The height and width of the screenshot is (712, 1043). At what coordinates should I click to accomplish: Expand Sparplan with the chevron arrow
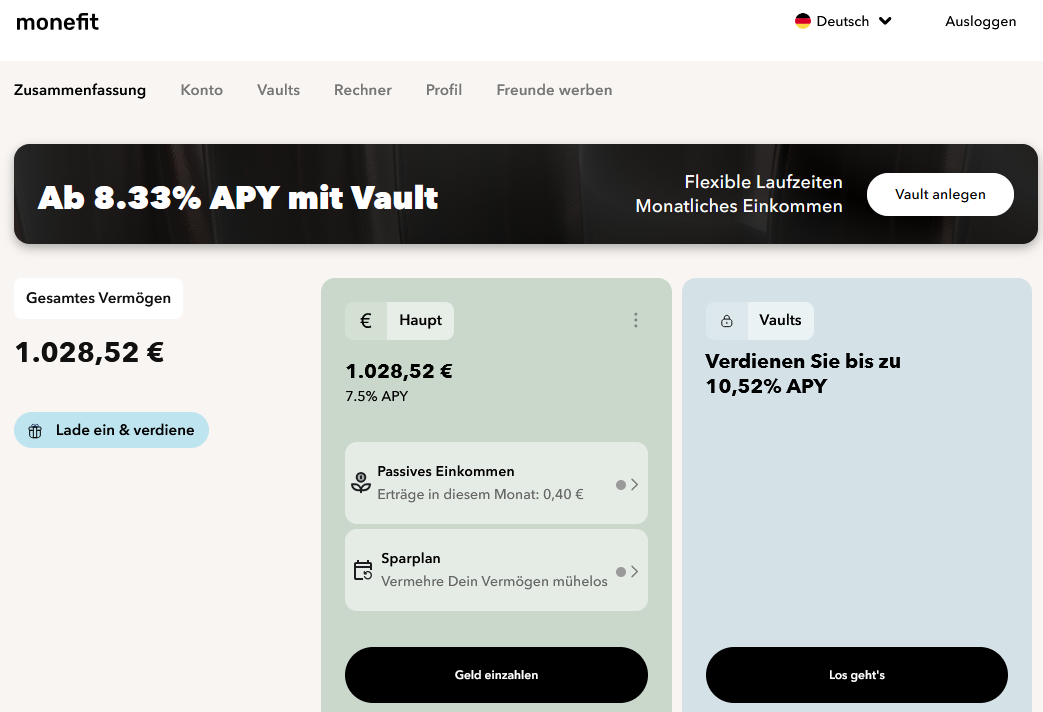click(634, 571)
